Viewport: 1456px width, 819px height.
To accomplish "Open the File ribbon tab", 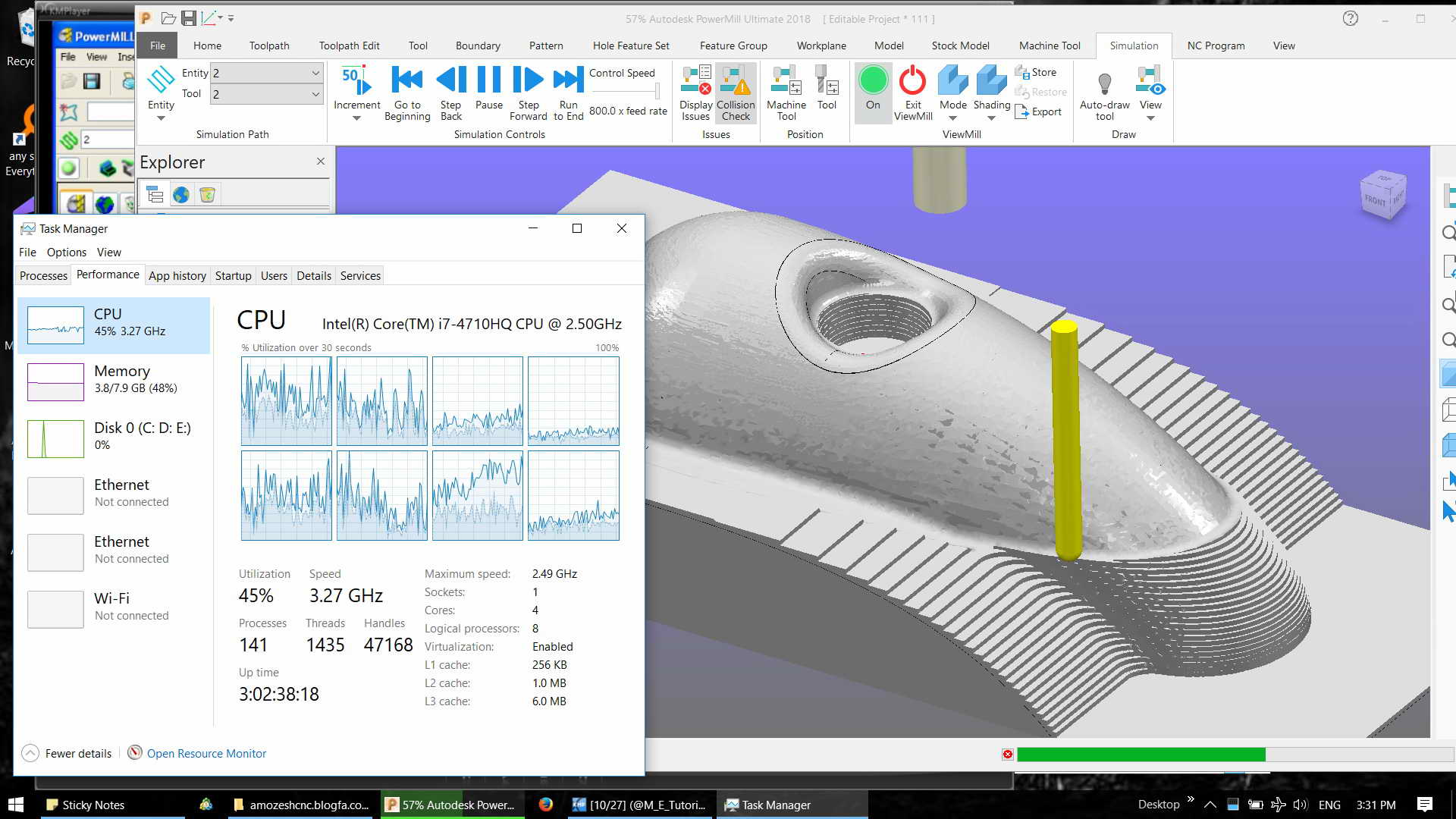I will (x=158, y=45).
